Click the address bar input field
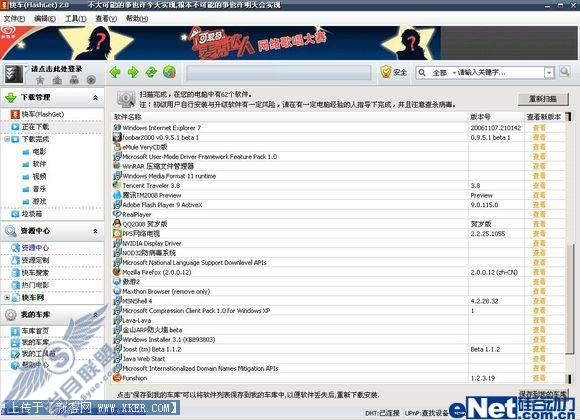Screen dimensions: 580x420 tap(279, 73)
